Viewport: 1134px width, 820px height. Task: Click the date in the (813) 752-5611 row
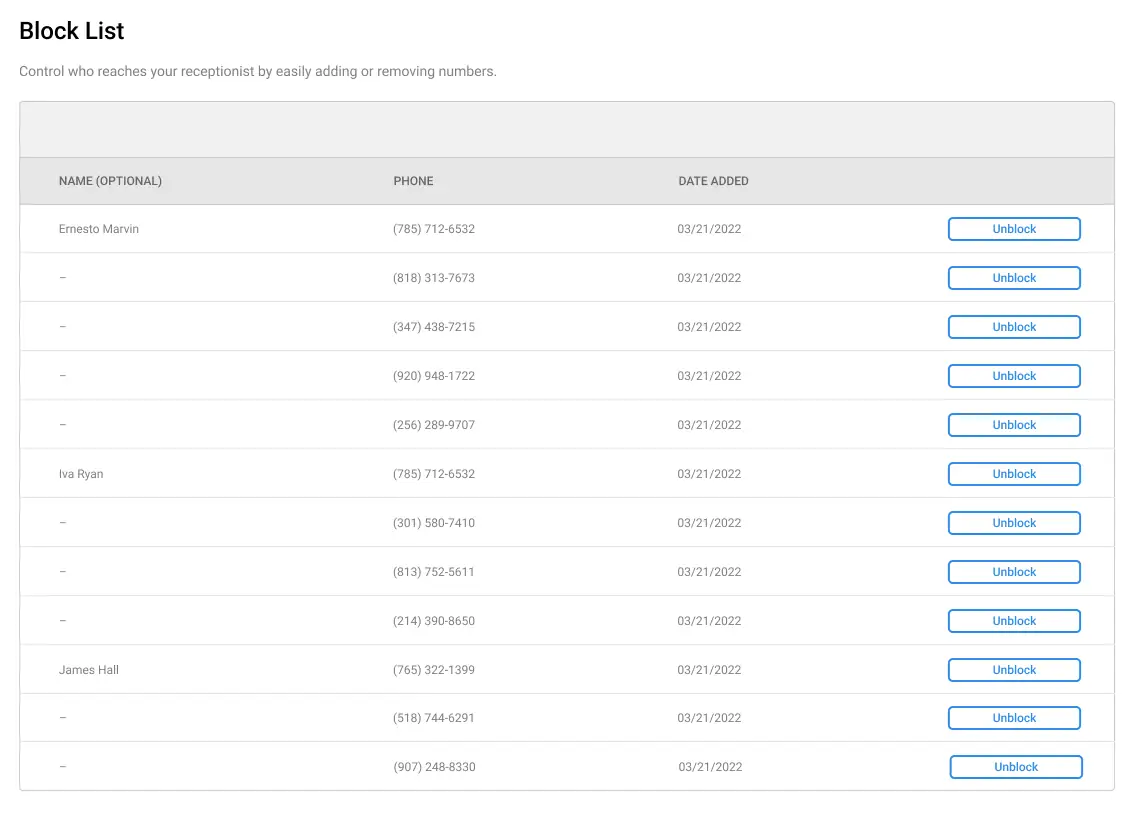coord(709,572)
